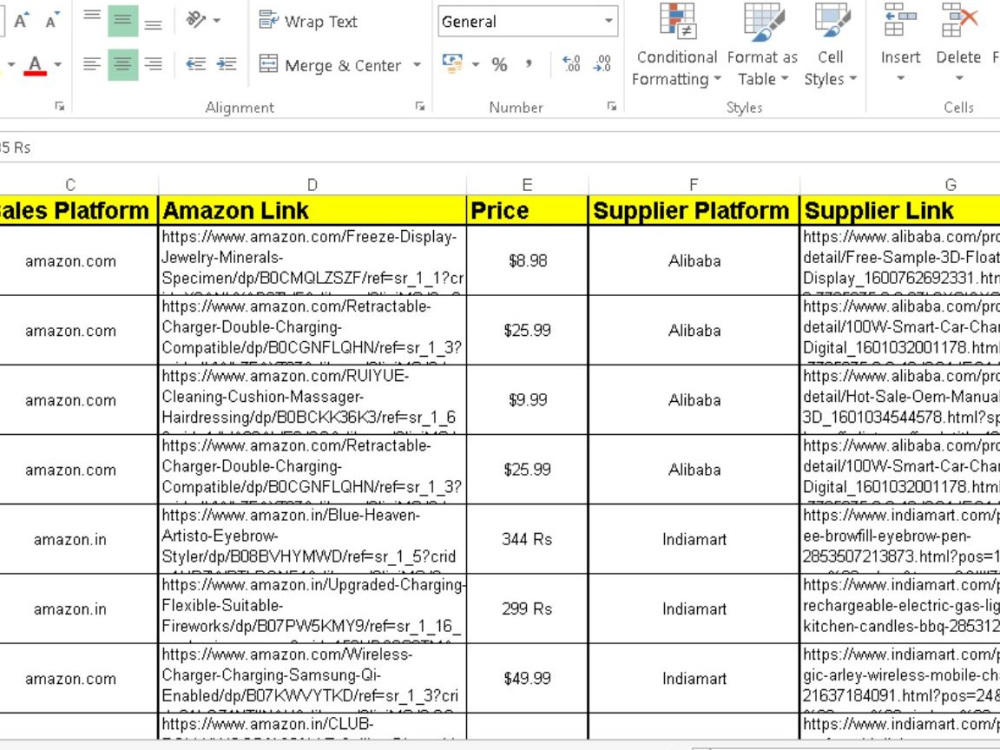Image resolution: width=1000 pixels, height=750 pixels.
Task: Open the Number format dialog launcher
Action: [x=612, y=107]
